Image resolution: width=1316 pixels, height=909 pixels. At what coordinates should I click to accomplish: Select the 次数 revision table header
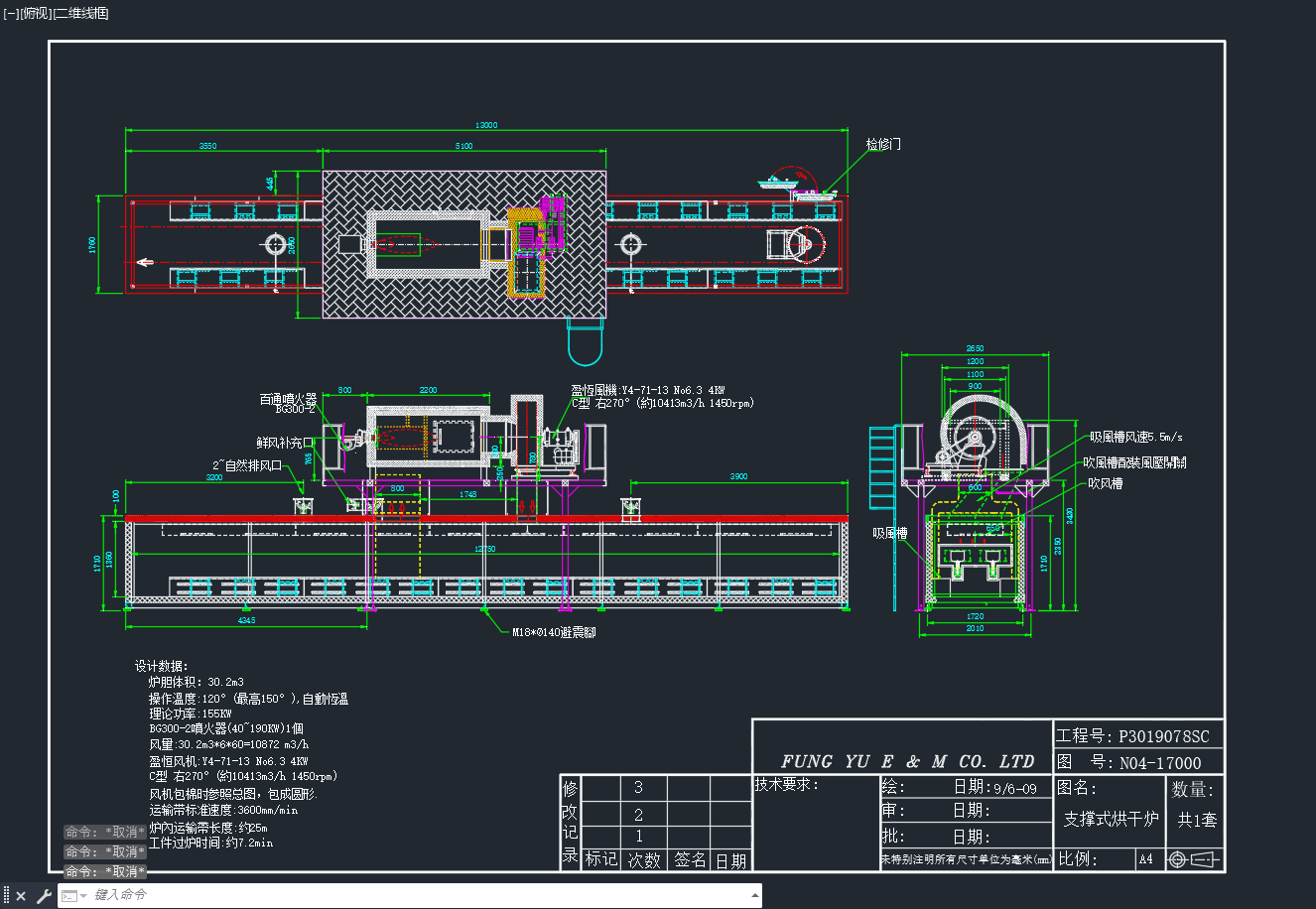click(x=644, y=860)
